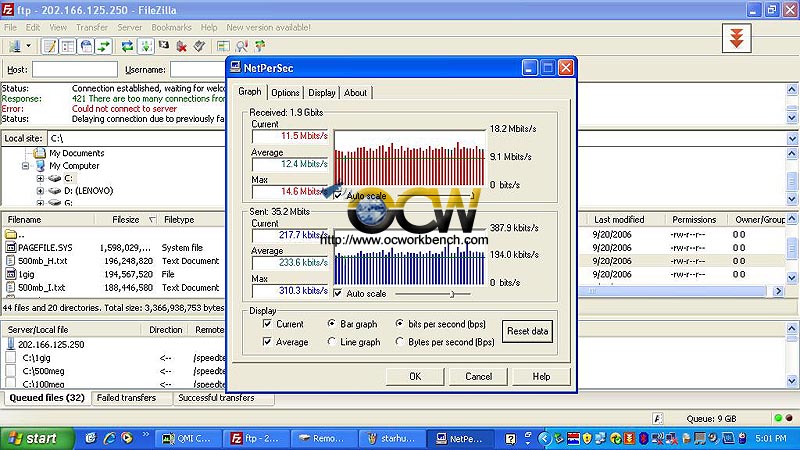Screen dimensions: 800x450
Task: Open Site Manager dropdown arrow
Action: 29,46
